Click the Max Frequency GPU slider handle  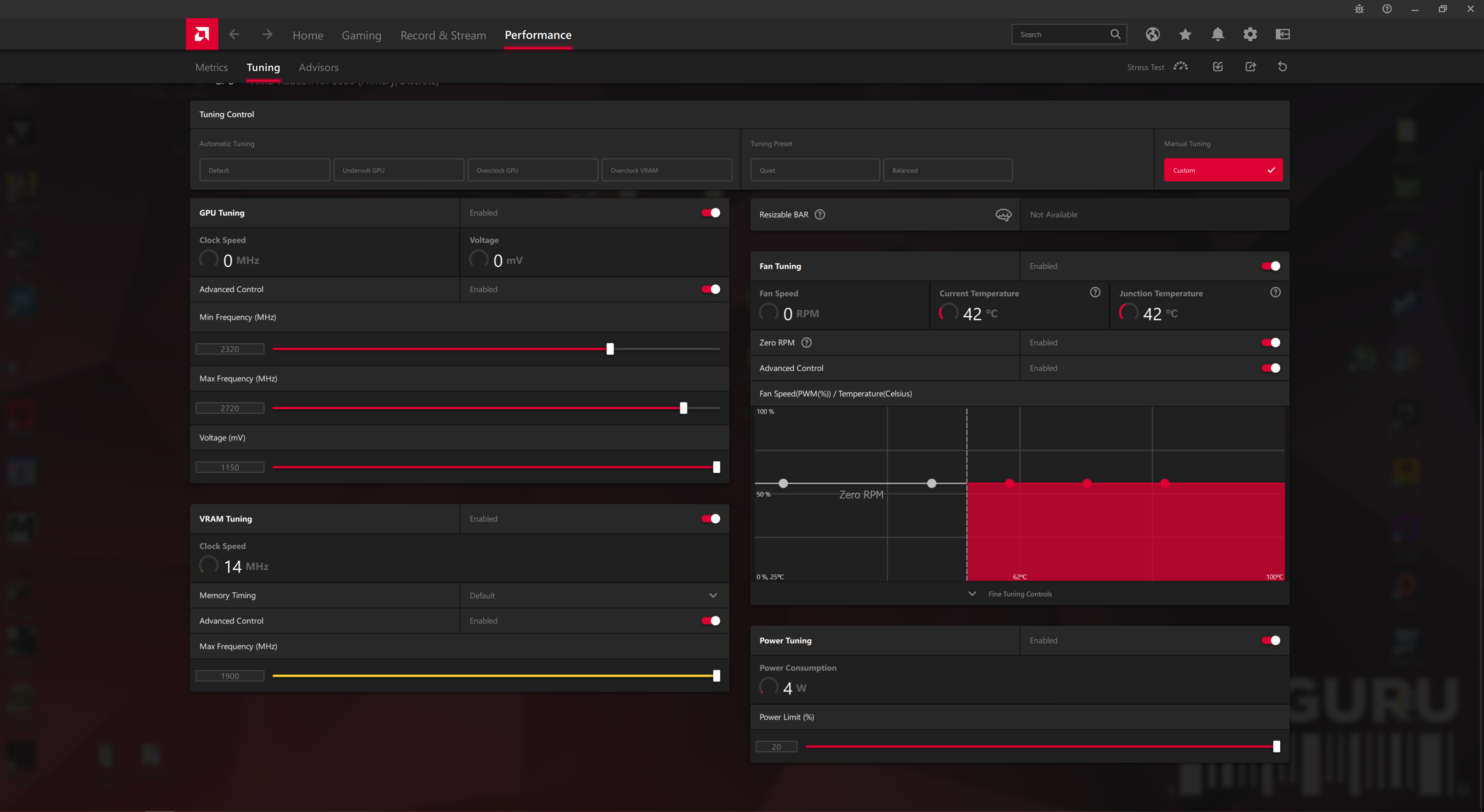coord(683,408)
